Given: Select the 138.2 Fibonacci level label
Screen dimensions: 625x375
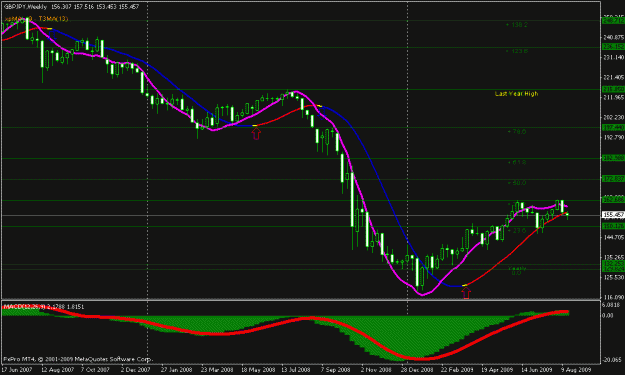Looking at the screenshot, I should [517, 25].
